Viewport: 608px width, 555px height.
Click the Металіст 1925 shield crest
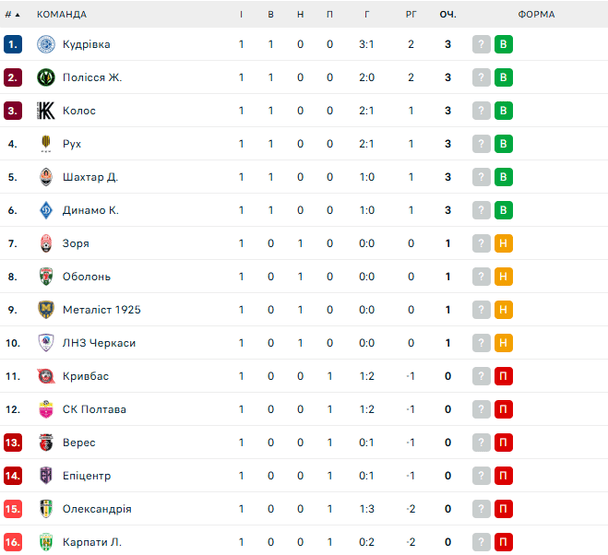(x=46, y=310)
